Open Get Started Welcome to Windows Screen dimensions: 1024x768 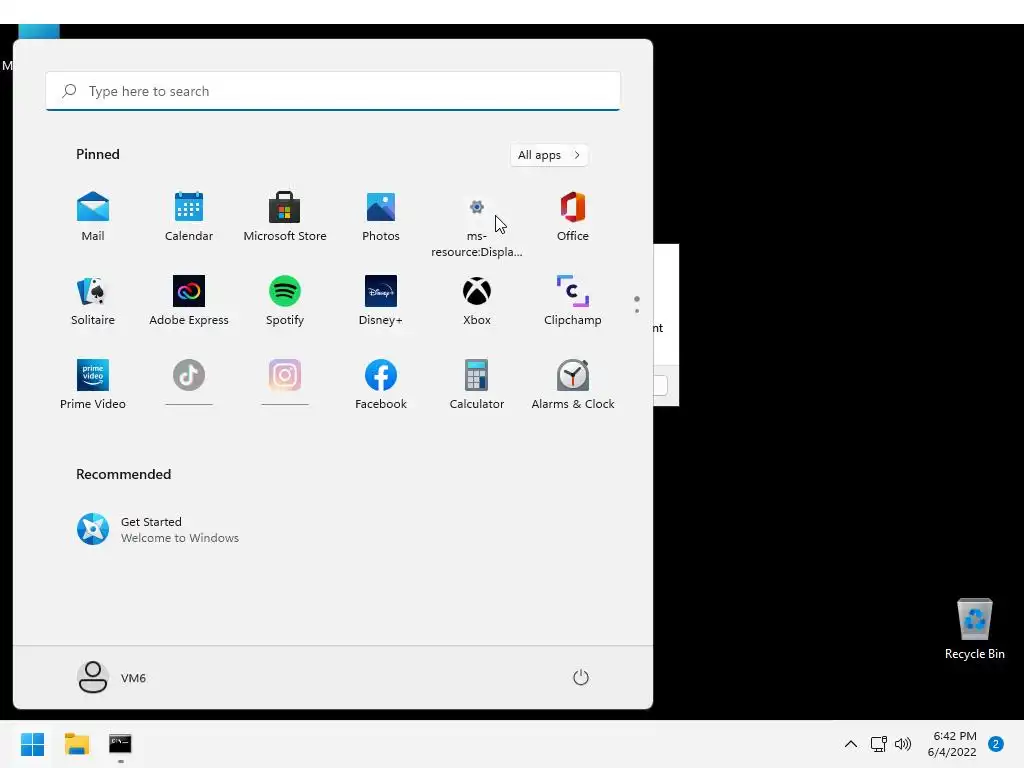(x=158, y=530)
